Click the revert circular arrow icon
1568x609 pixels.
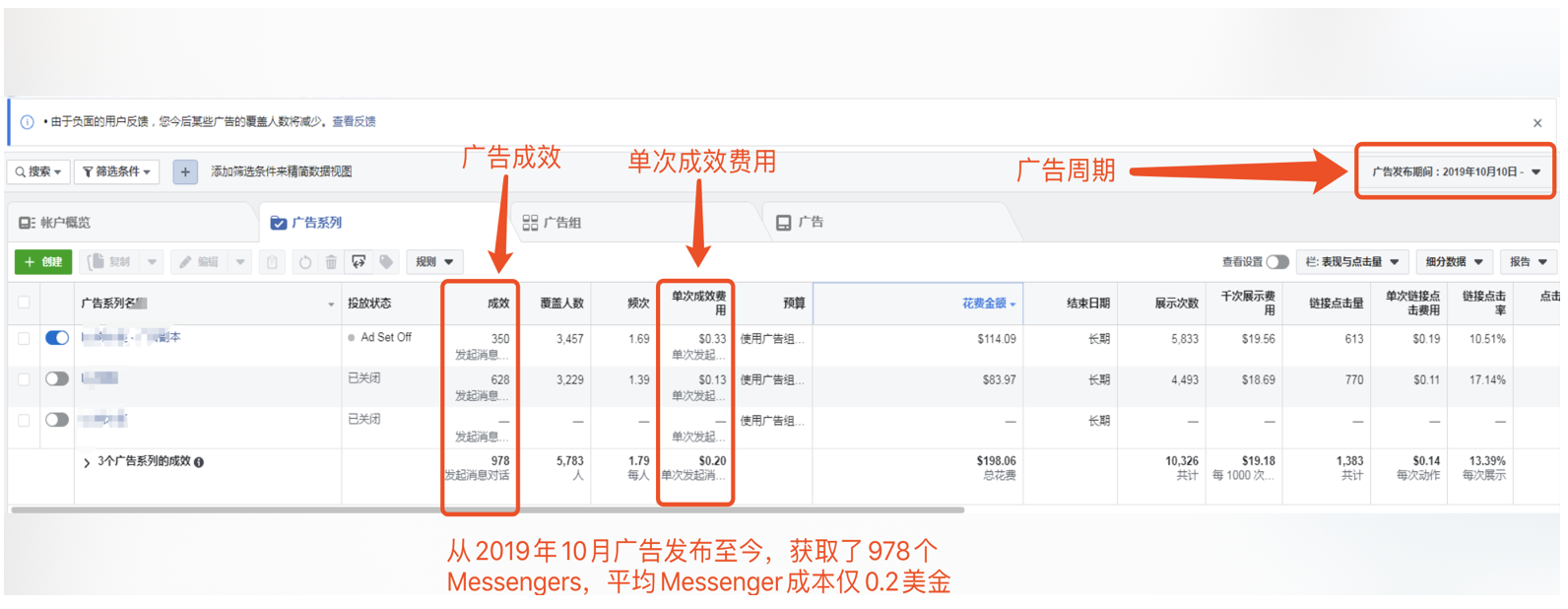click(x=305, y=262)
